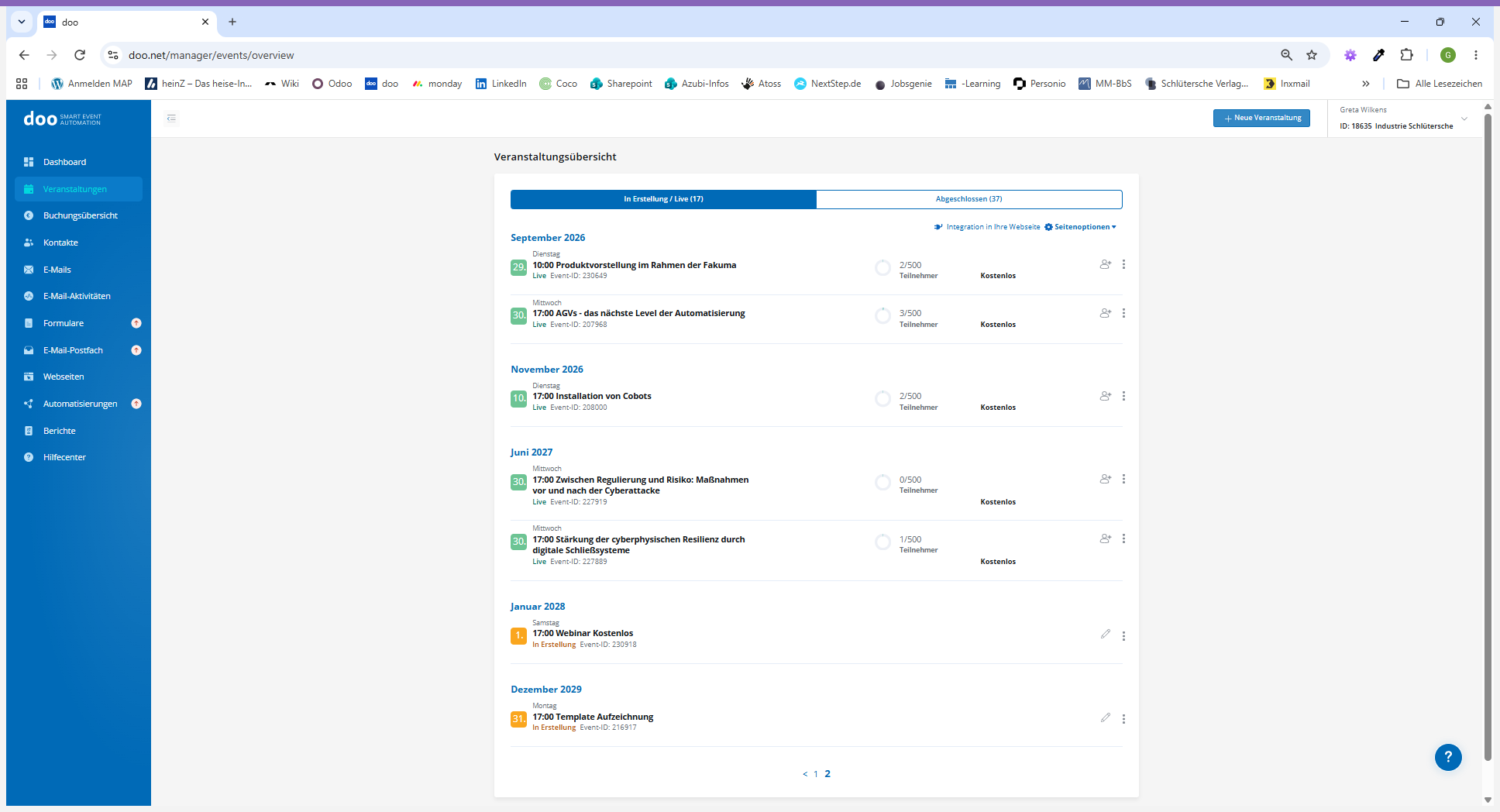Image resolution: width=1500 pixels, height=812 pixels.
Task: Reload the page in the browser
Action: point(80,55)
